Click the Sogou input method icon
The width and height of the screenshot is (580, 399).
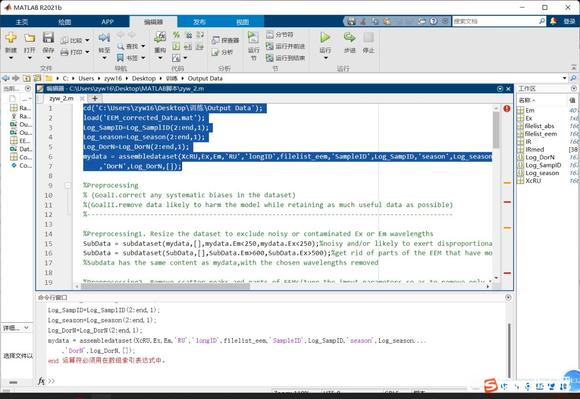[x=490, y=386]
